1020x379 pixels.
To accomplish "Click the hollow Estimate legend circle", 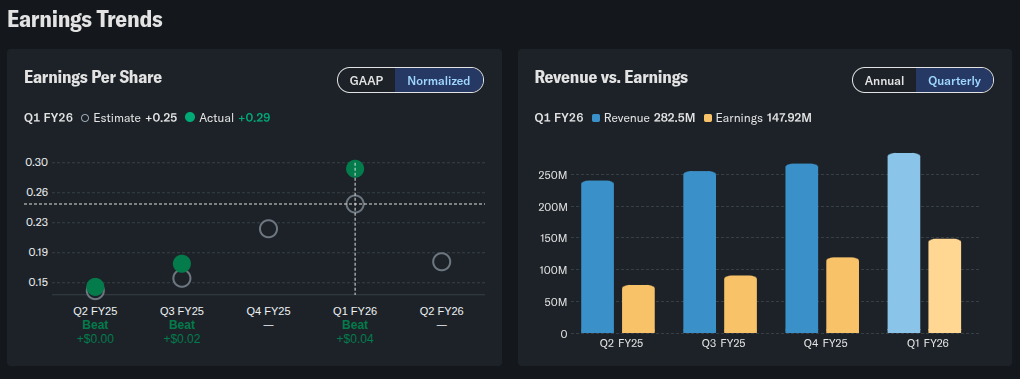I will pos(85,118).
